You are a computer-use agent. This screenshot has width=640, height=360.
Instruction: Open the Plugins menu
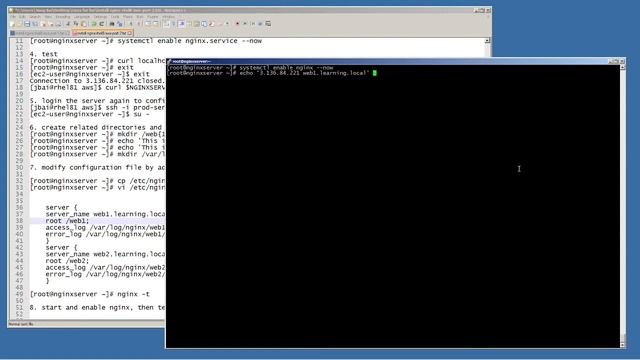153,17
